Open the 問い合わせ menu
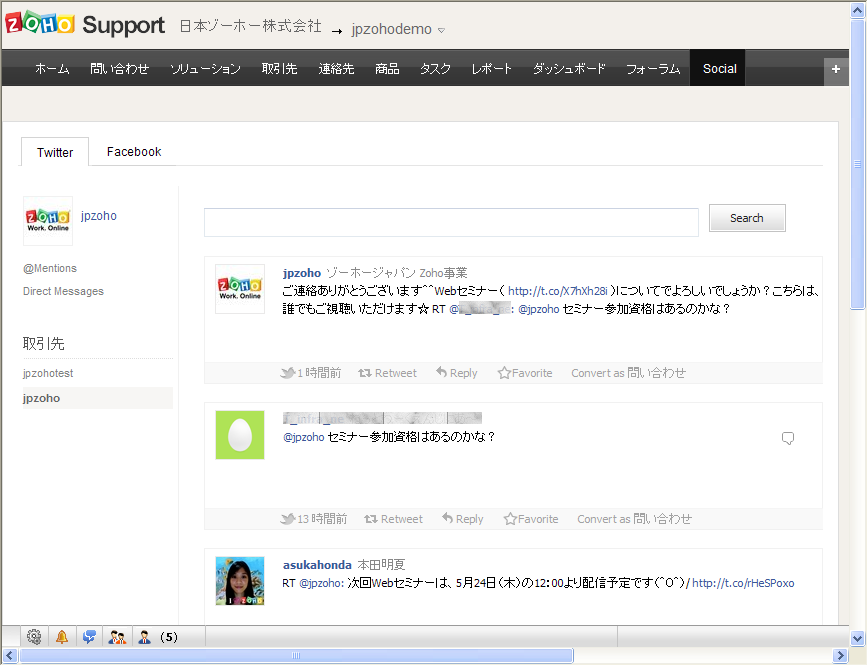The image size is (868, 666). (x=120, y=69)
